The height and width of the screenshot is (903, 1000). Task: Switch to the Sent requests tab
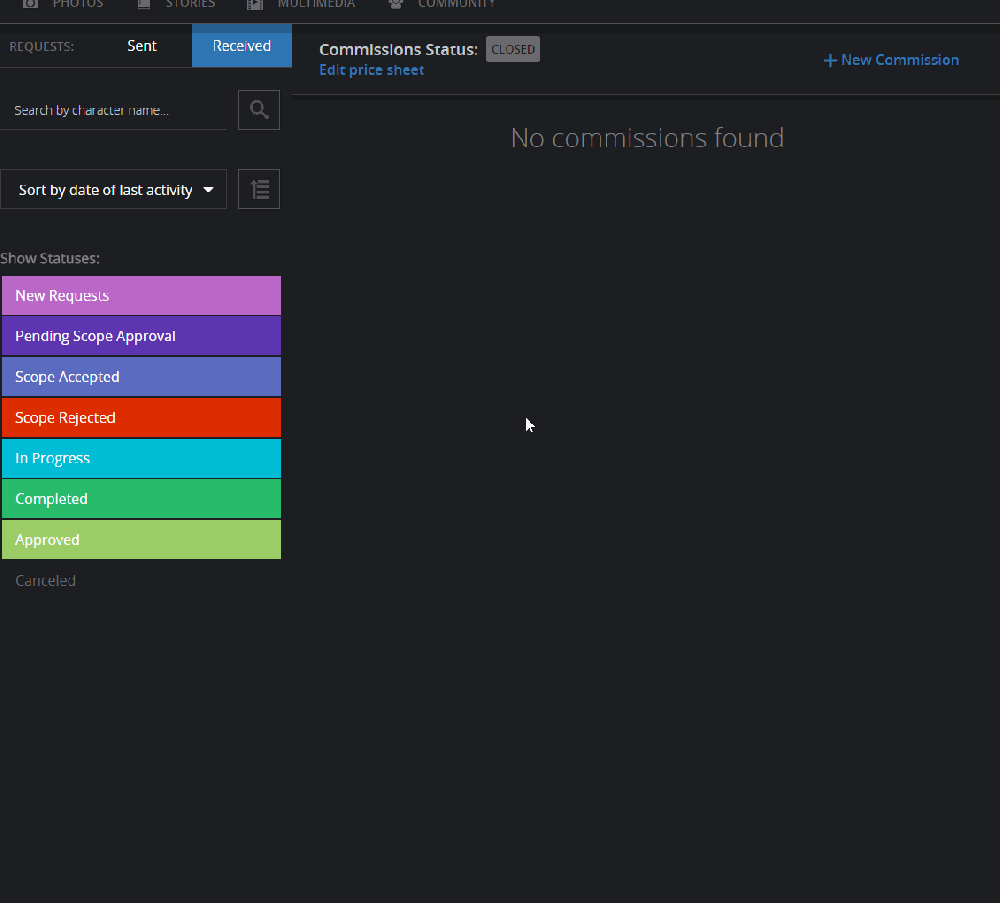(x=142, y=46)
